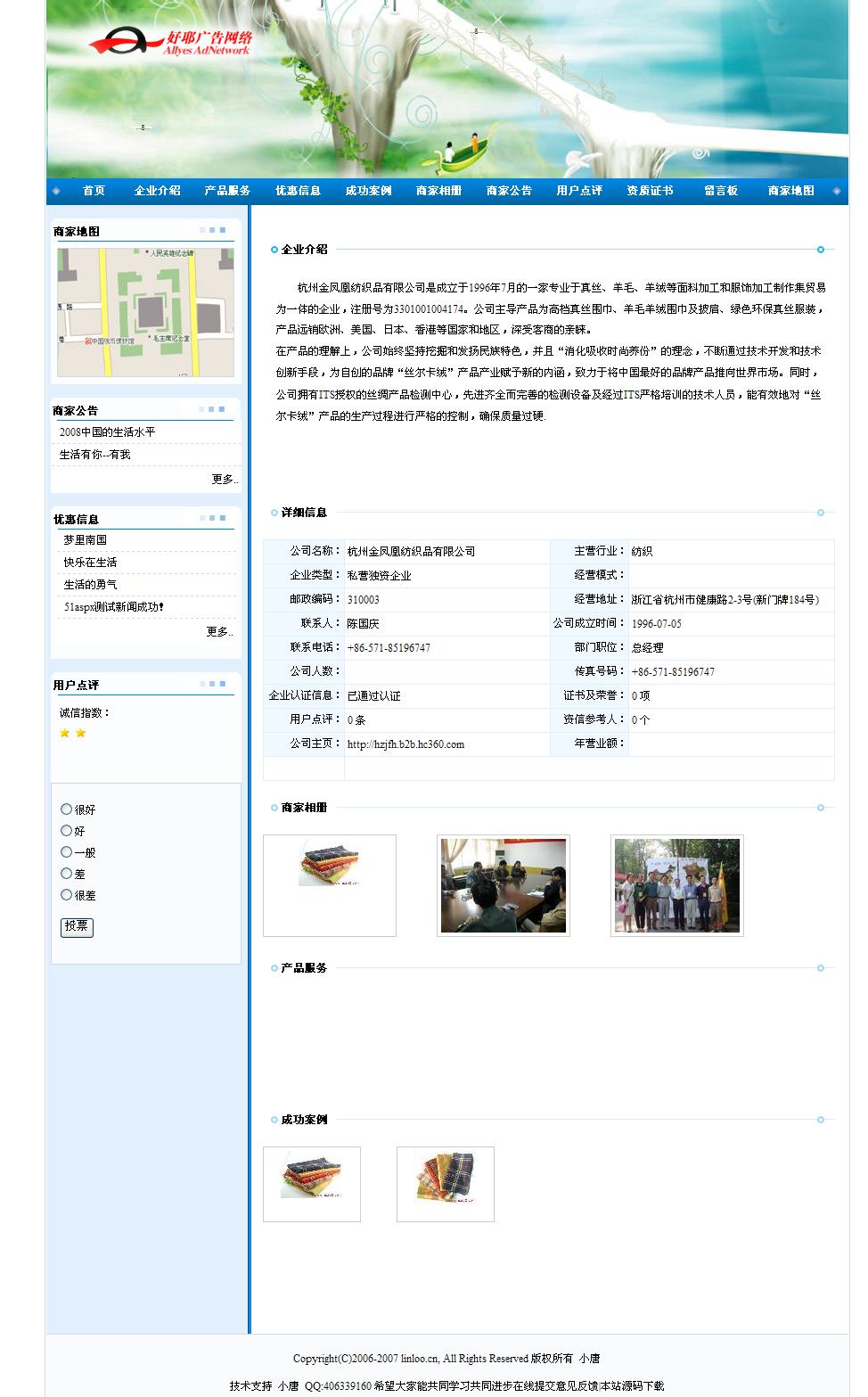Open 资质证书 in navigation bar
Image resolution: width=868 pixels, height=1397 pixels.
pyautogui.click(x=650, y=191)
